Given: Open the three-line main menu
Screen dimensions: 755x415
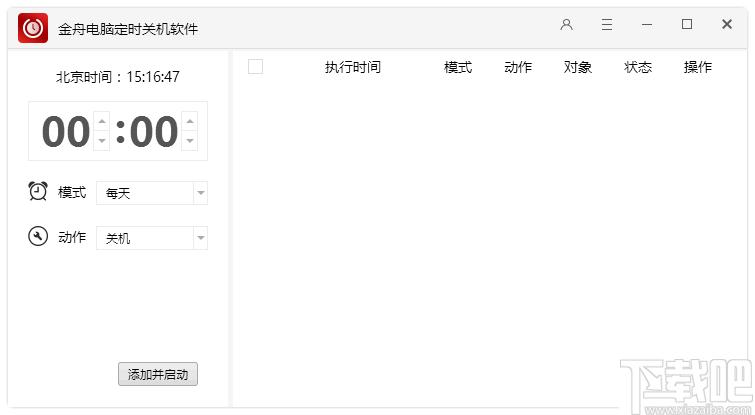Looking at the screenshot, I should (x=607, y=25).
